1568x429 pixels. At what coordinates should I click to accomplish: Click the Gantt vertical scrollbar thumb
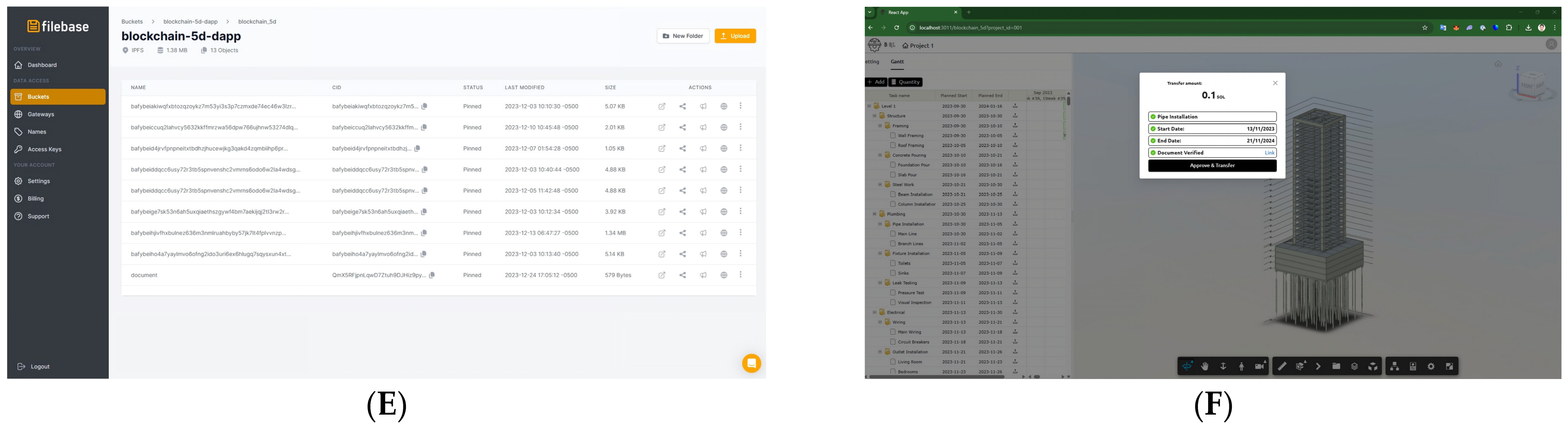coord(1068,101)
